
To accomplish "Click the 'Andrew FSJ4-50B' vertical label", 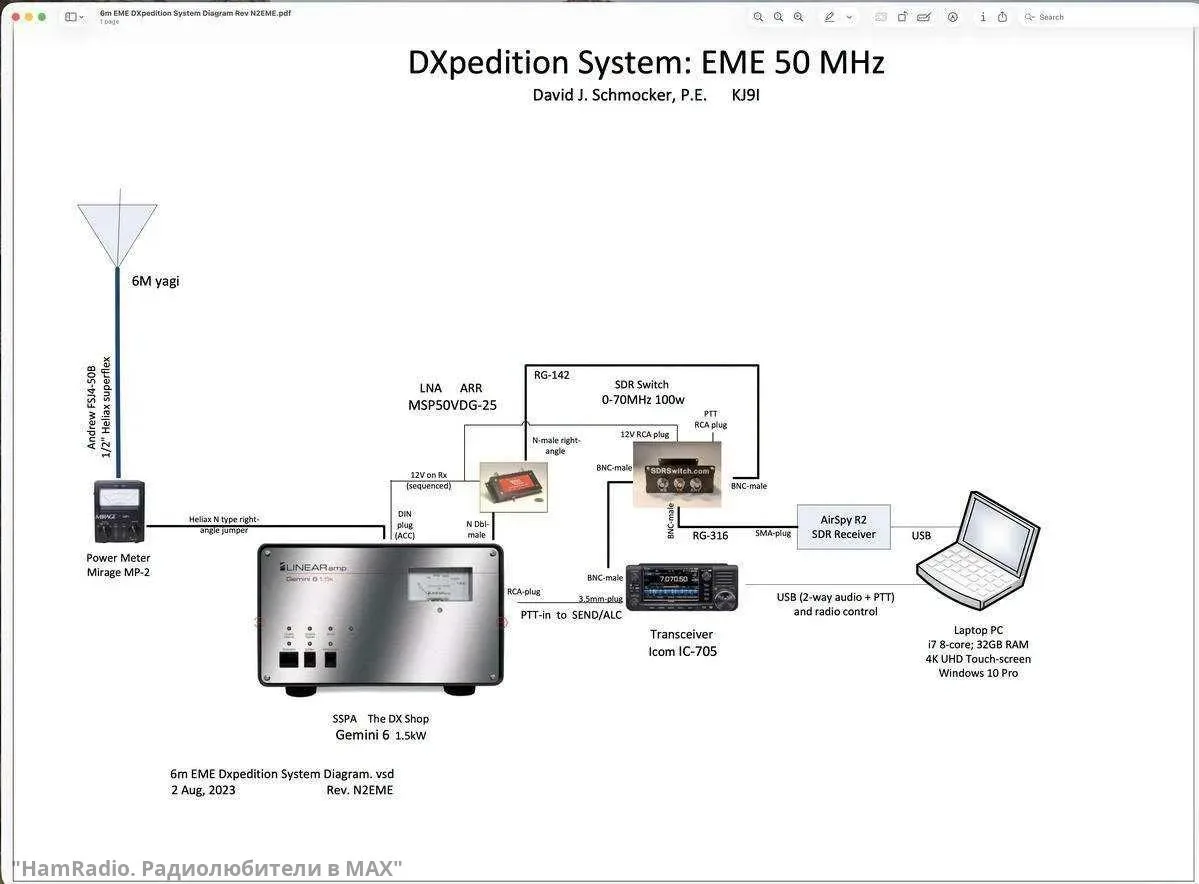I will pos(92,407).
